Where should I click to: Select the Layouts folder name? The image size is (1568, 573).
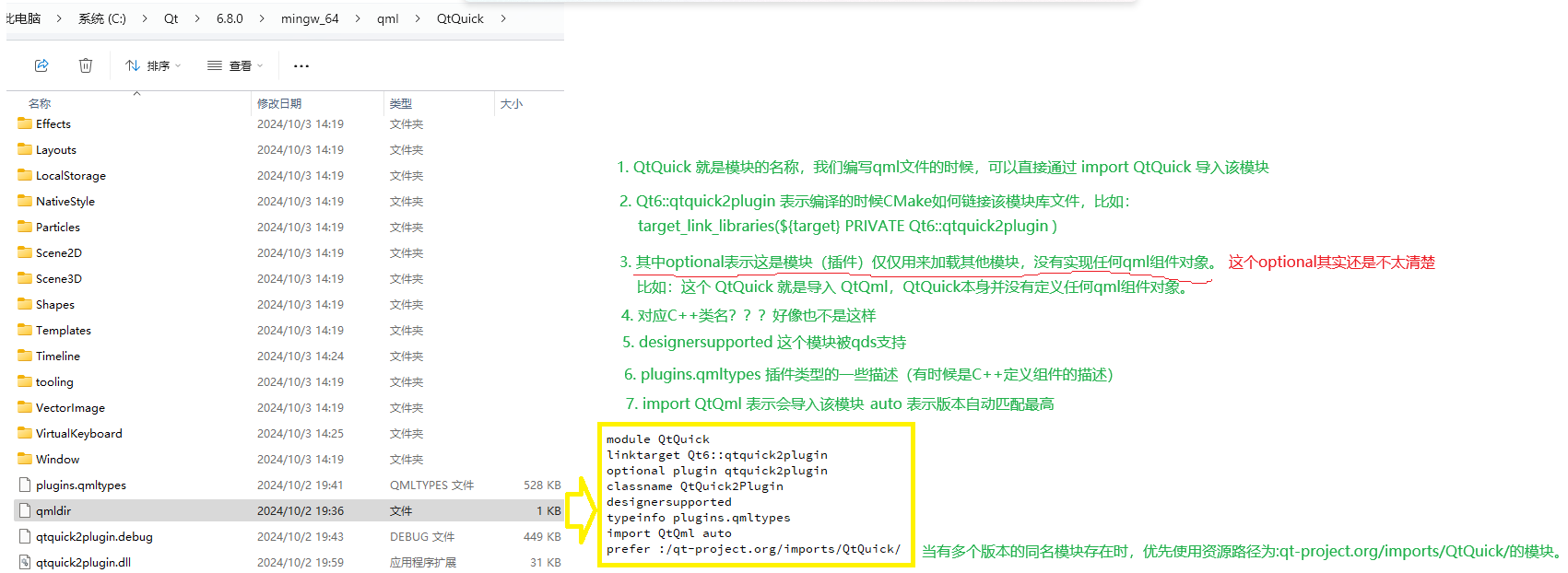coord(56,149)
